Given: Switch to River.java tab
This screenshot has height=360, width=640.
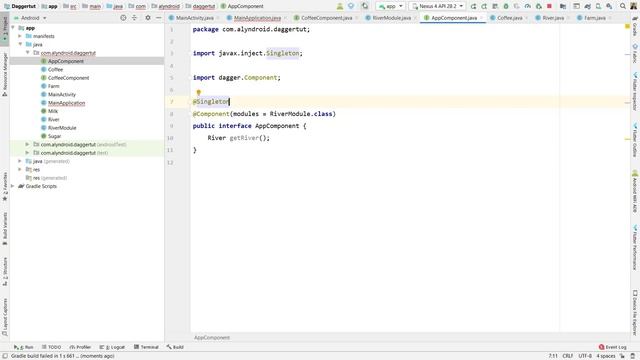Looking at the screenshot, I should (553, 18).
